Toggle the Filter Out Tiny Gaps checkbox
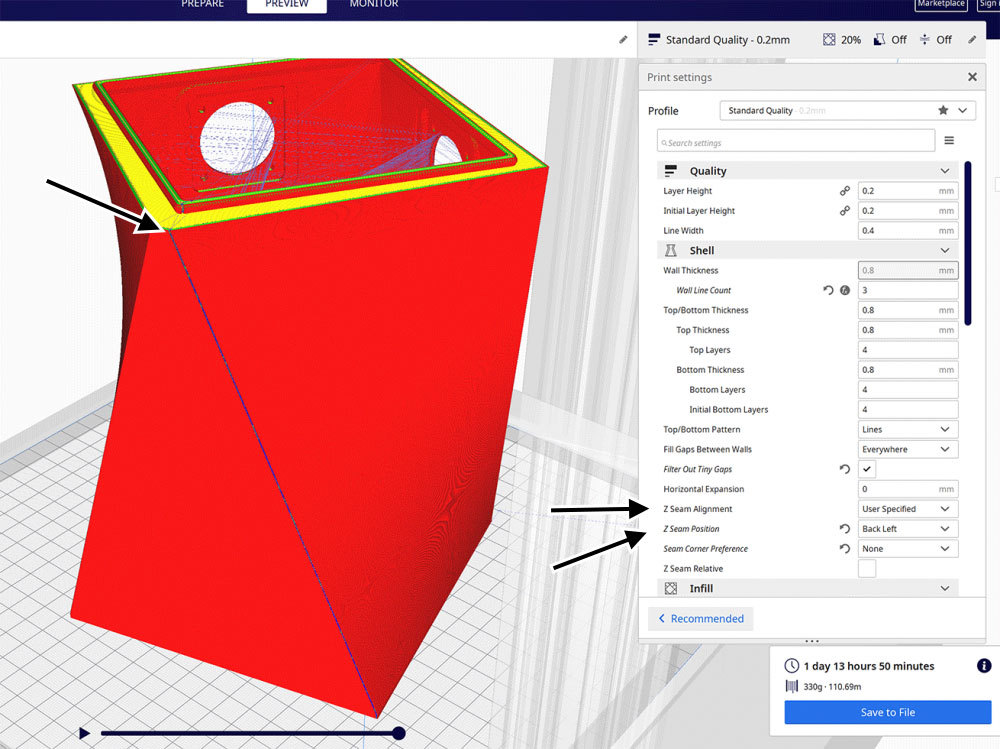1000x749 pixels. [867, 469]
